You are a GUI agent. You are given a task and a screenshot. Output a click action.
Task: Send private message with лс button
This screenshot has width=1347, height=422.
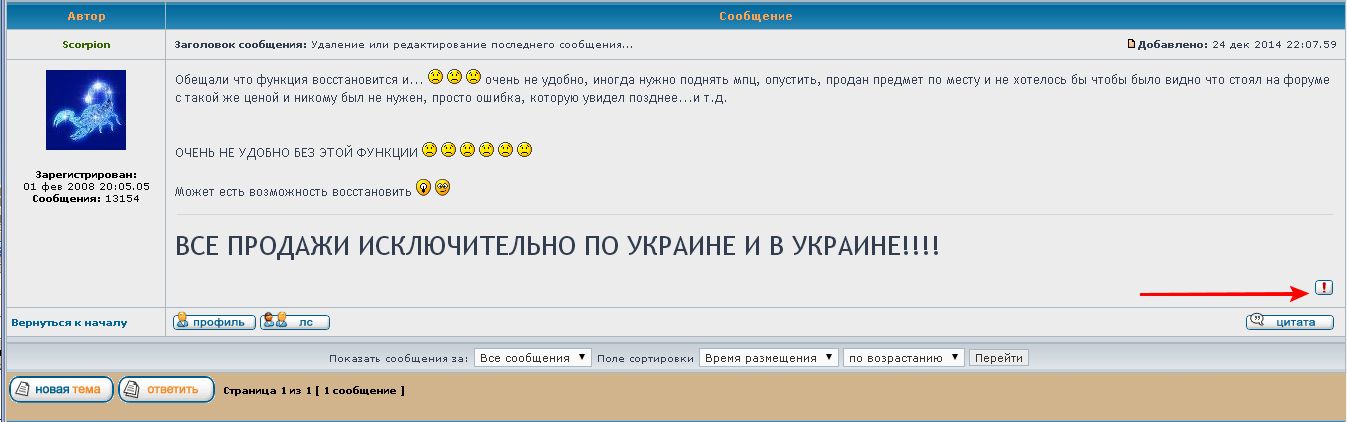[295, 322]
